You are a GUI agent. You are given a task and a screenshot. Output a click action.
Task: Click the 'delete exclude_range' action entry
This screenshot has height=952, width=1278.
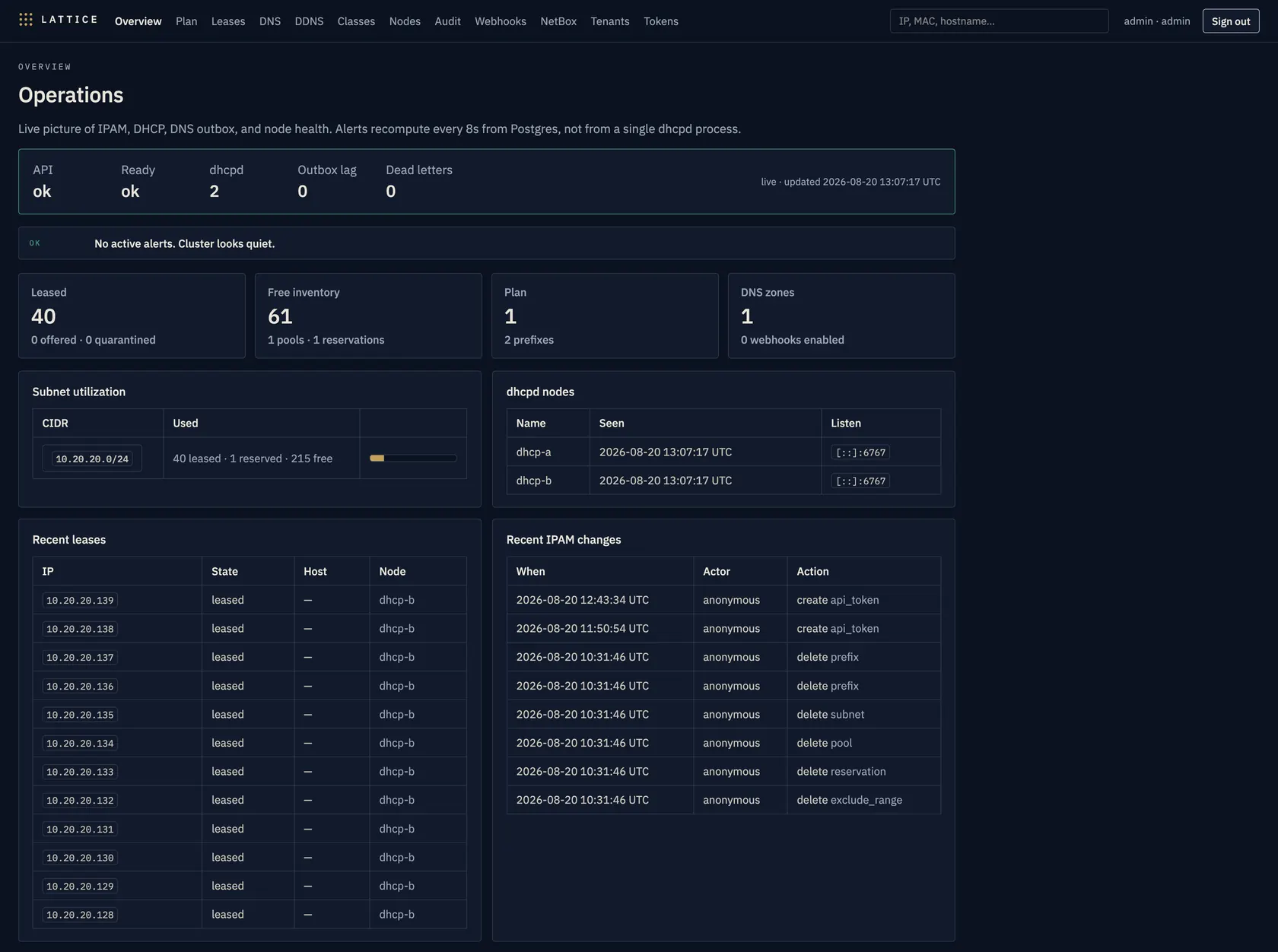point(849,800)
